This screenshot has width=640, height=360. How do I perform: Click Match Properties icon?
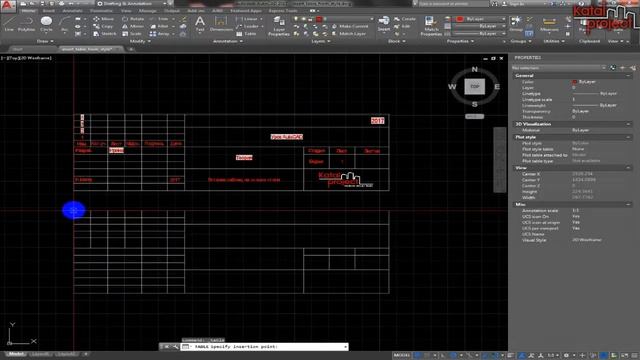click(x=431, y=25)
